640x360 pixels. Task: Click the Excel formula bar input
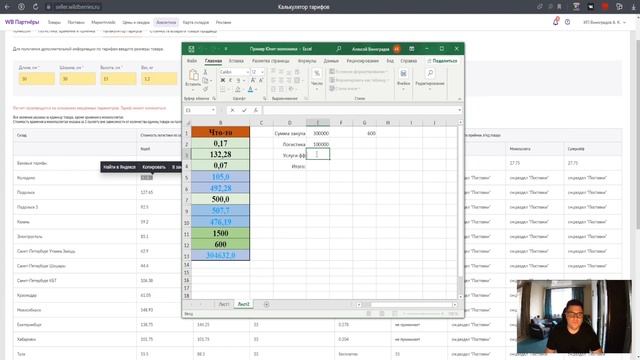pos(359,110)
